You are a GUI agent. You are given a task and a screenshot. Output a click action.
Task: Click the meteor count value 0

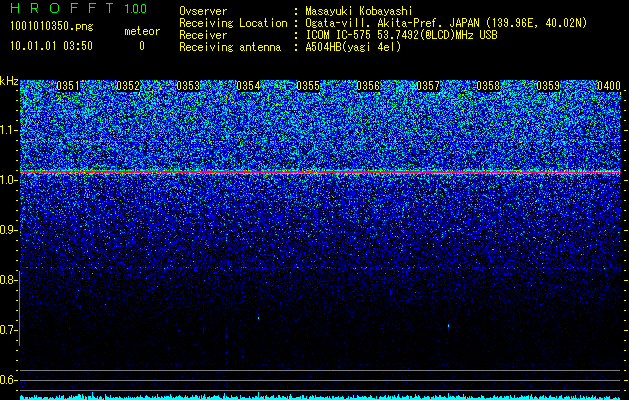click(x=142, y=46)
